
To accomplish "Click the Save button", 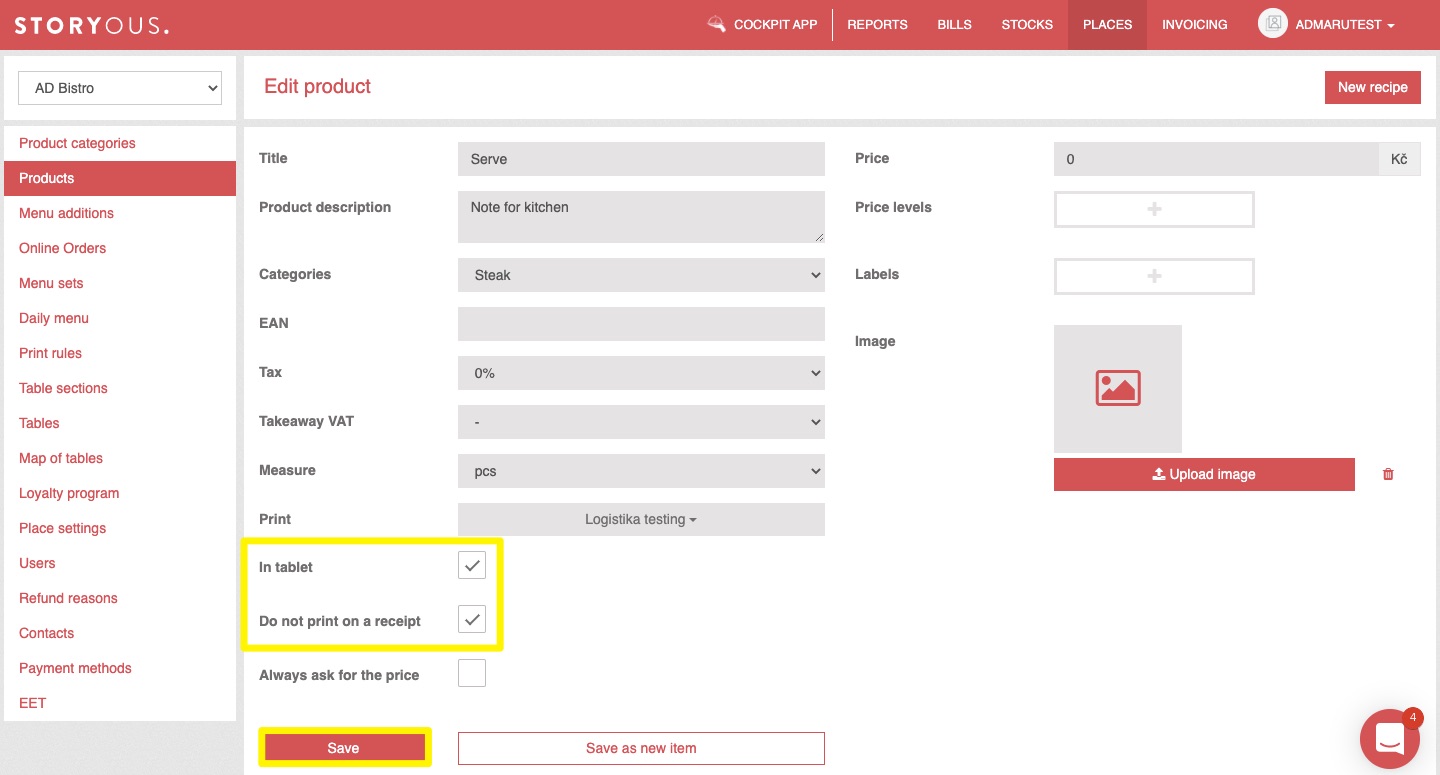I will point(344,748).
